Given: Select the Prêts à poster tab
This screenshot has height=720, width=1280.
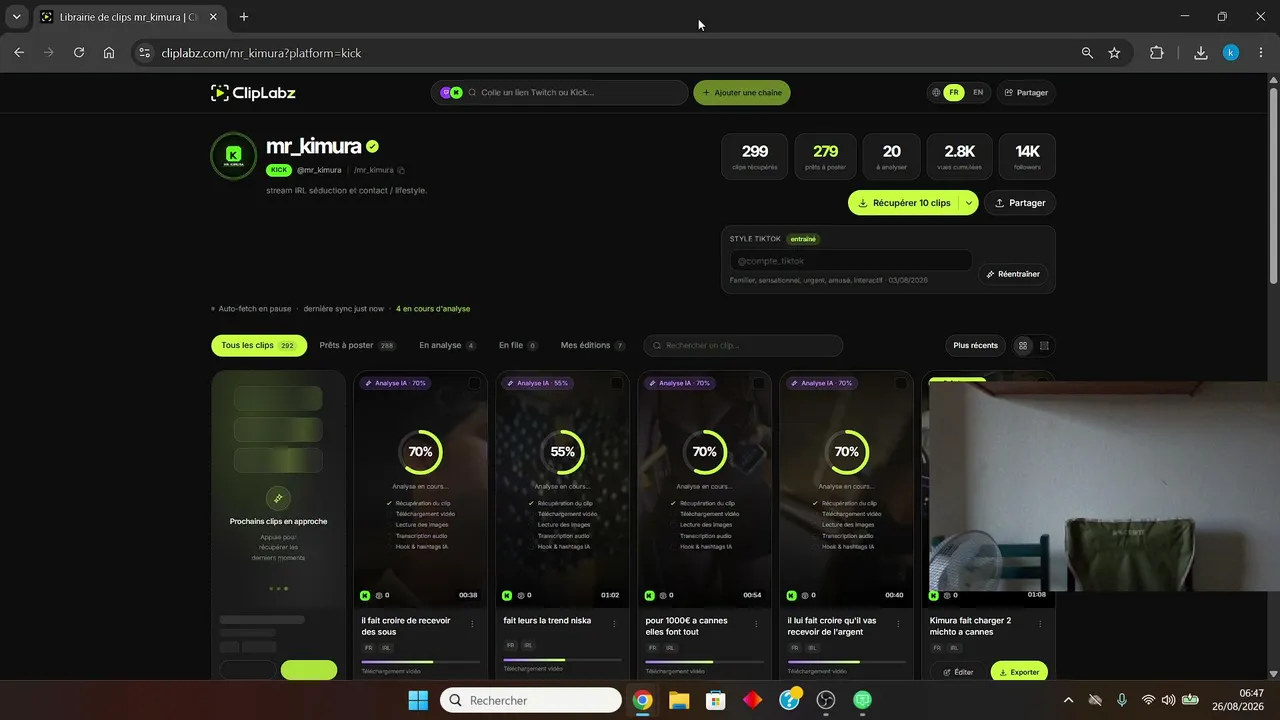Looking at the screenshot, I should point(357,346).
